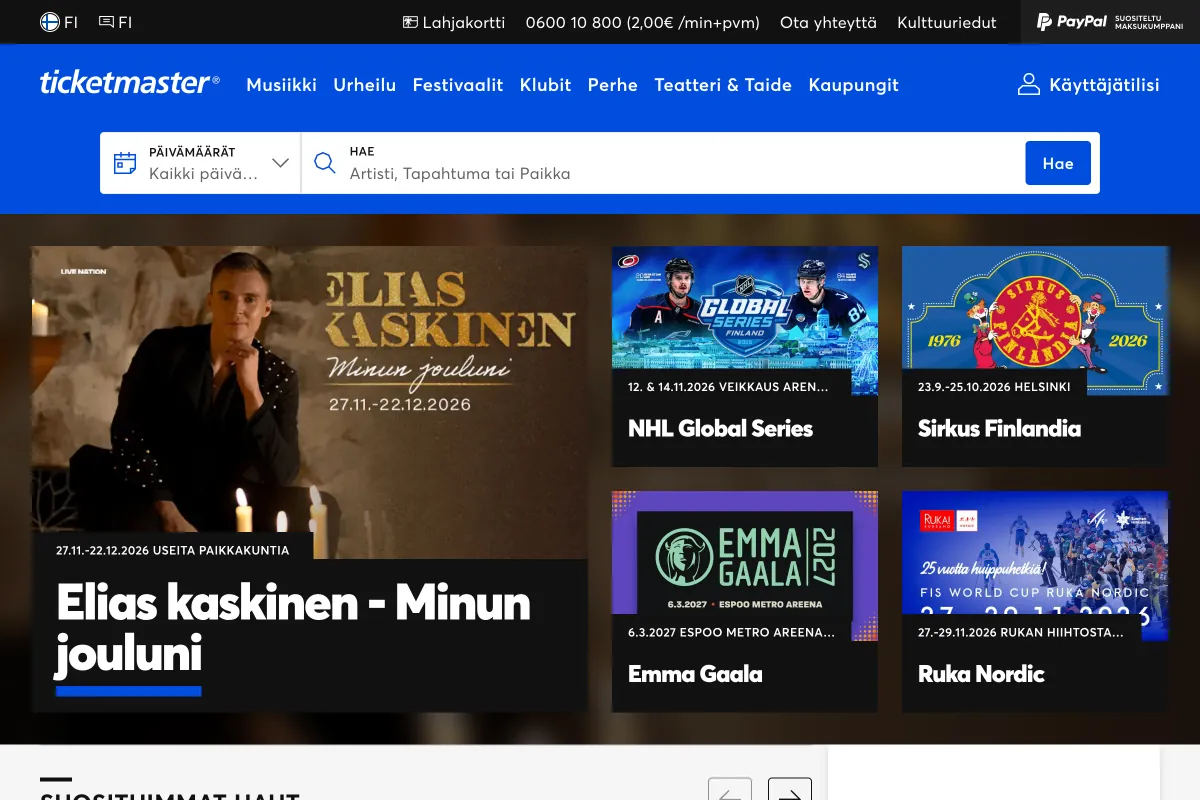Viewport: 1200px width, 800px height.
Task: Open the NHL Global Series event tile
Action: 745,356
